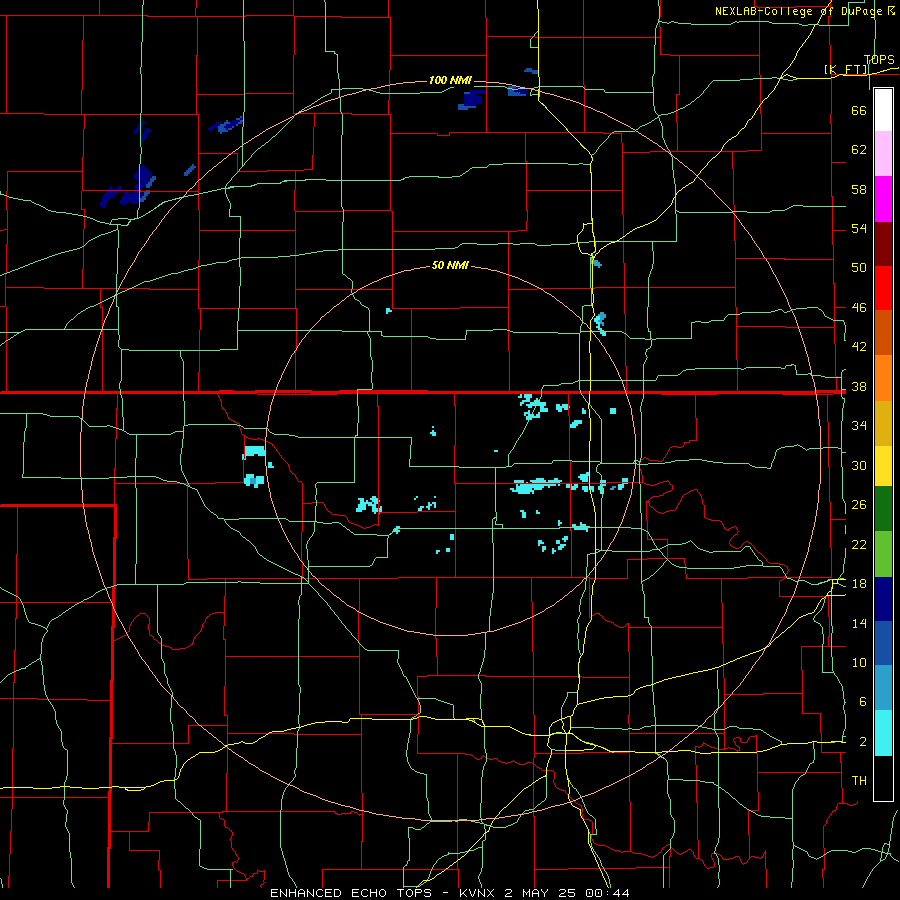Select the black TH legend swatch
The image size is (900, 900).
pos(883,778)
